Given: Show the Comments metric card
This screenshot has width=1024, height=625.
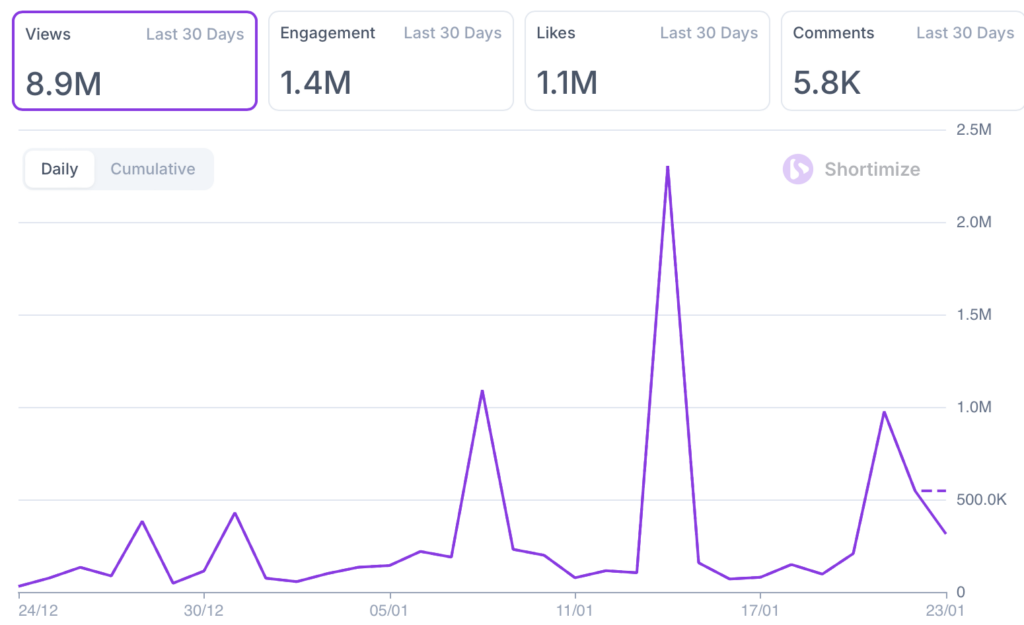Looking at the screenshot, I should click(x=903, y=60).
